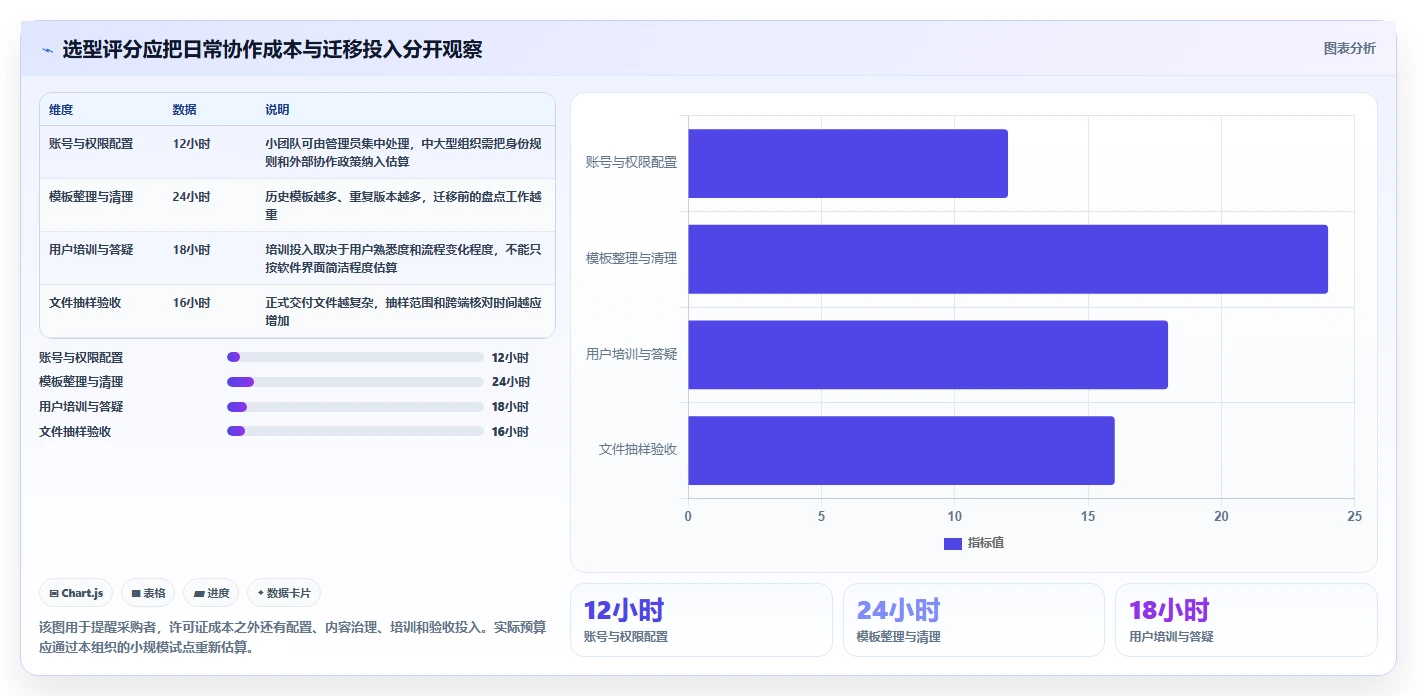Click the 账号与权限配置 bar in the chart
Viewport: 1417px width, 696px height.
pyautogui.click(x=848, y=163)
